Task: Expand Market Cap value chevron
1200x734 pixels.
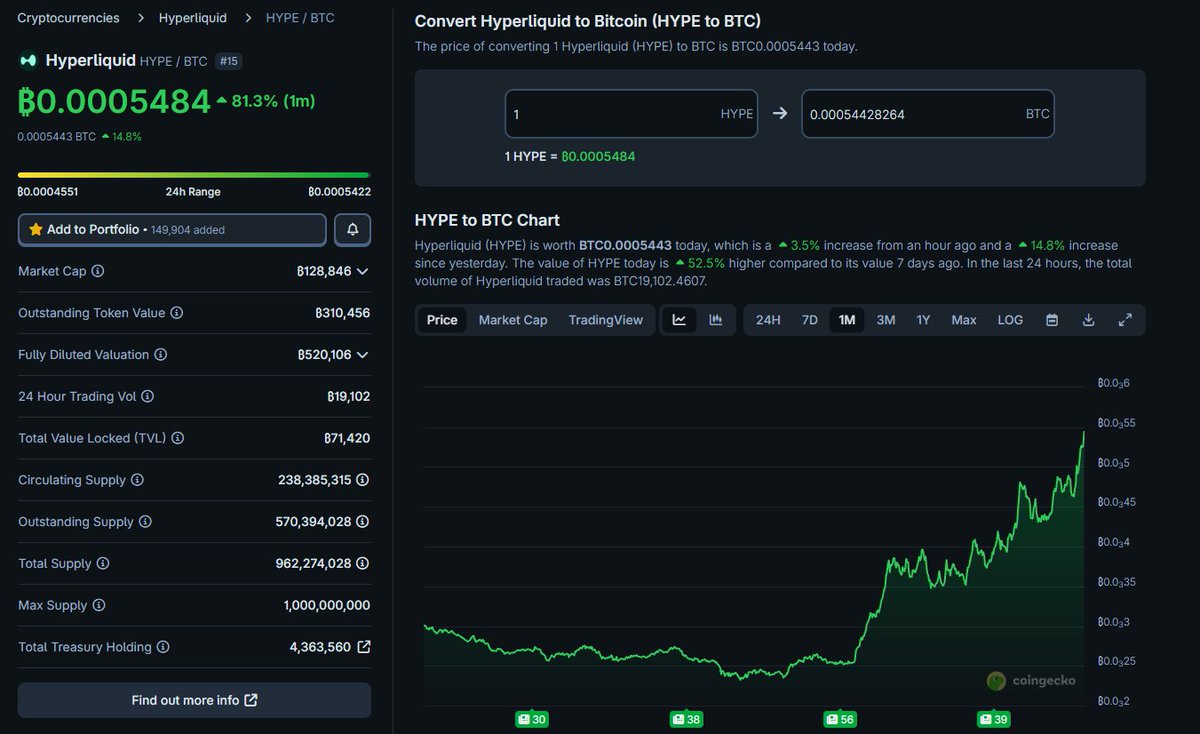Action: 362,271
